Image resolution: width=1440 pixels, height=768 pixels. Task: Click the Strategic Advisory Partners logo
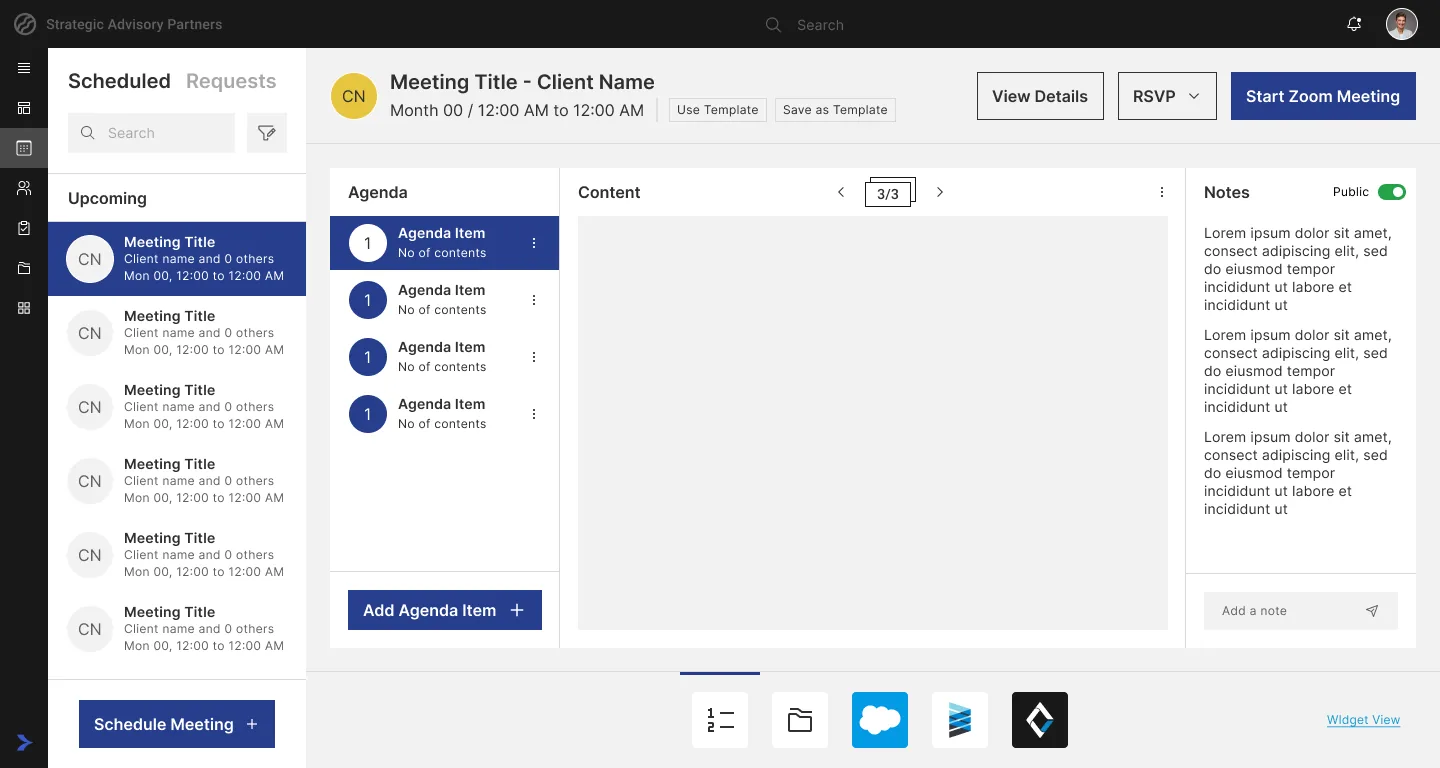(x=25, y=24)
